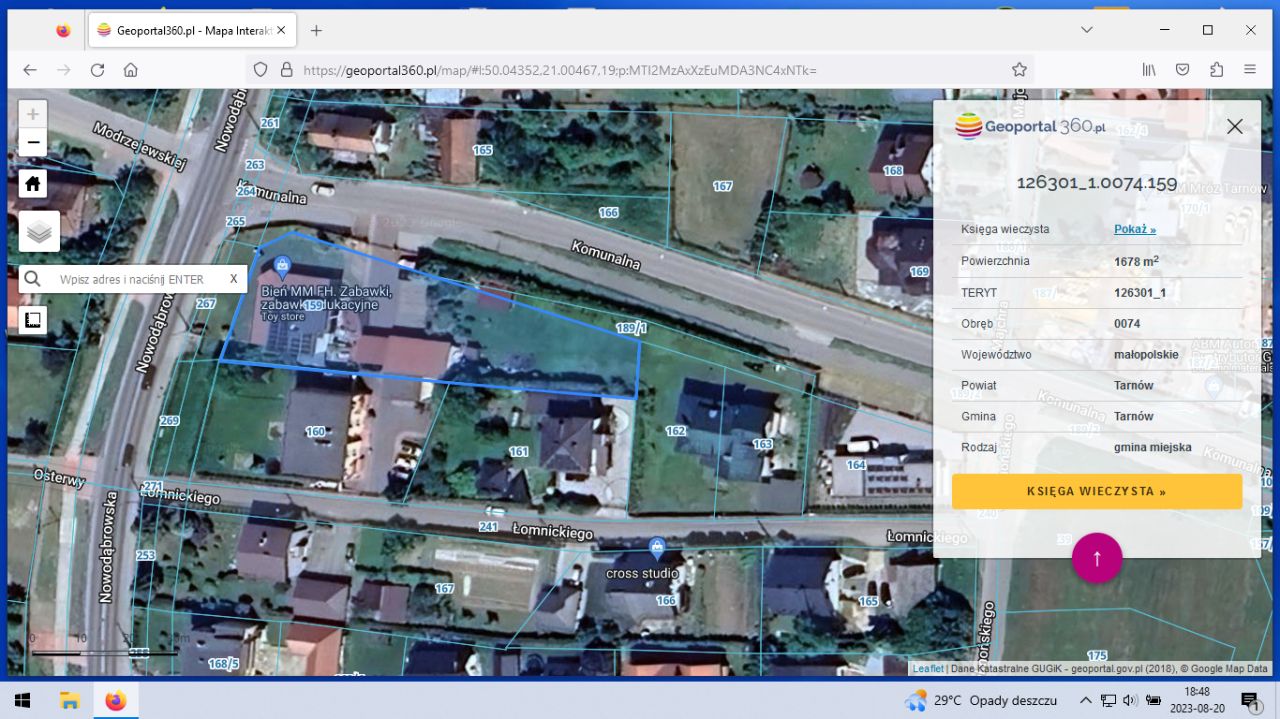Viewport: 1280px width, 719px height.
Task: Click the Pokaż » land register link
Action: [x=1134, y=229]
